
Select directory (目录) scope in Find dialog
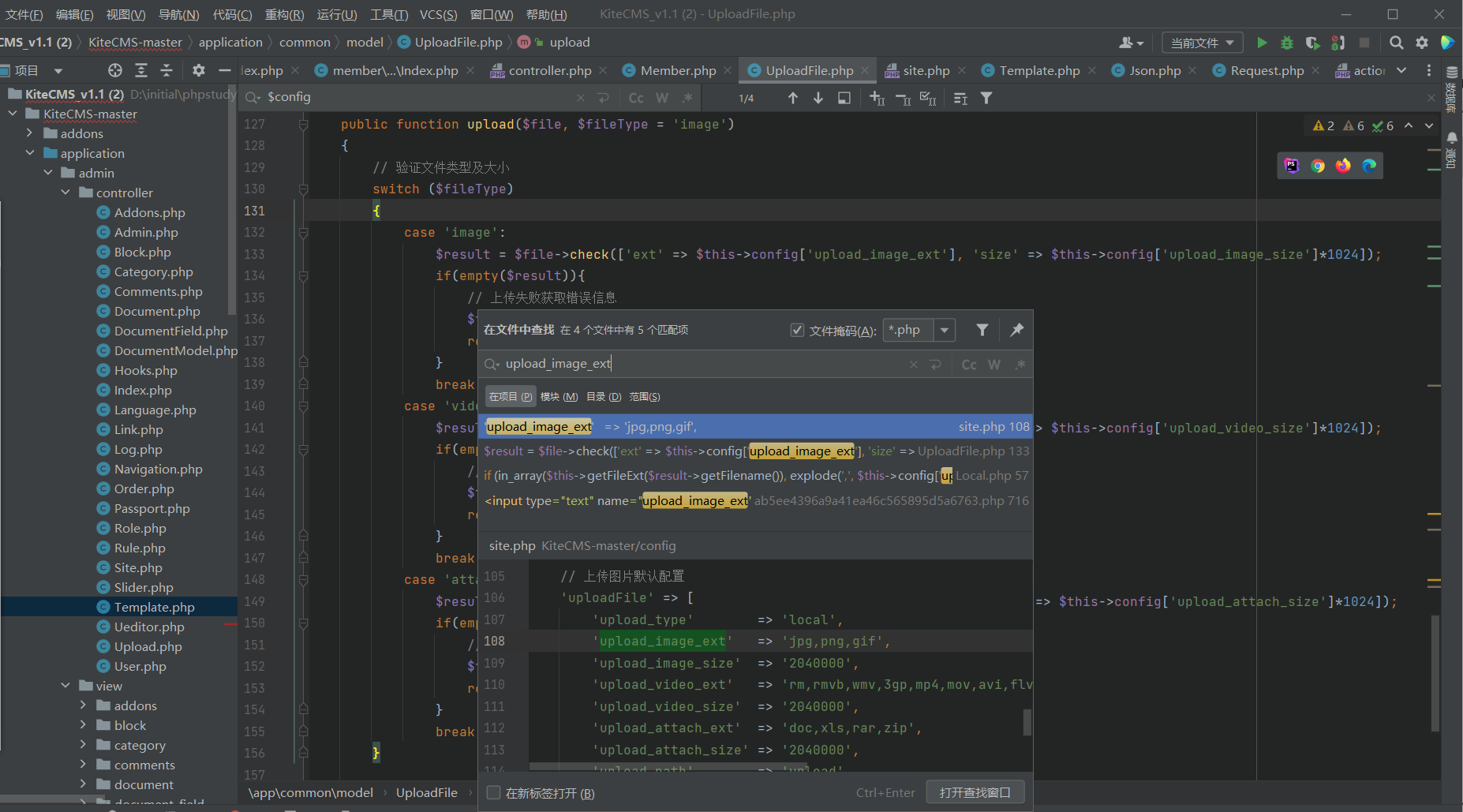click(604, 397)
